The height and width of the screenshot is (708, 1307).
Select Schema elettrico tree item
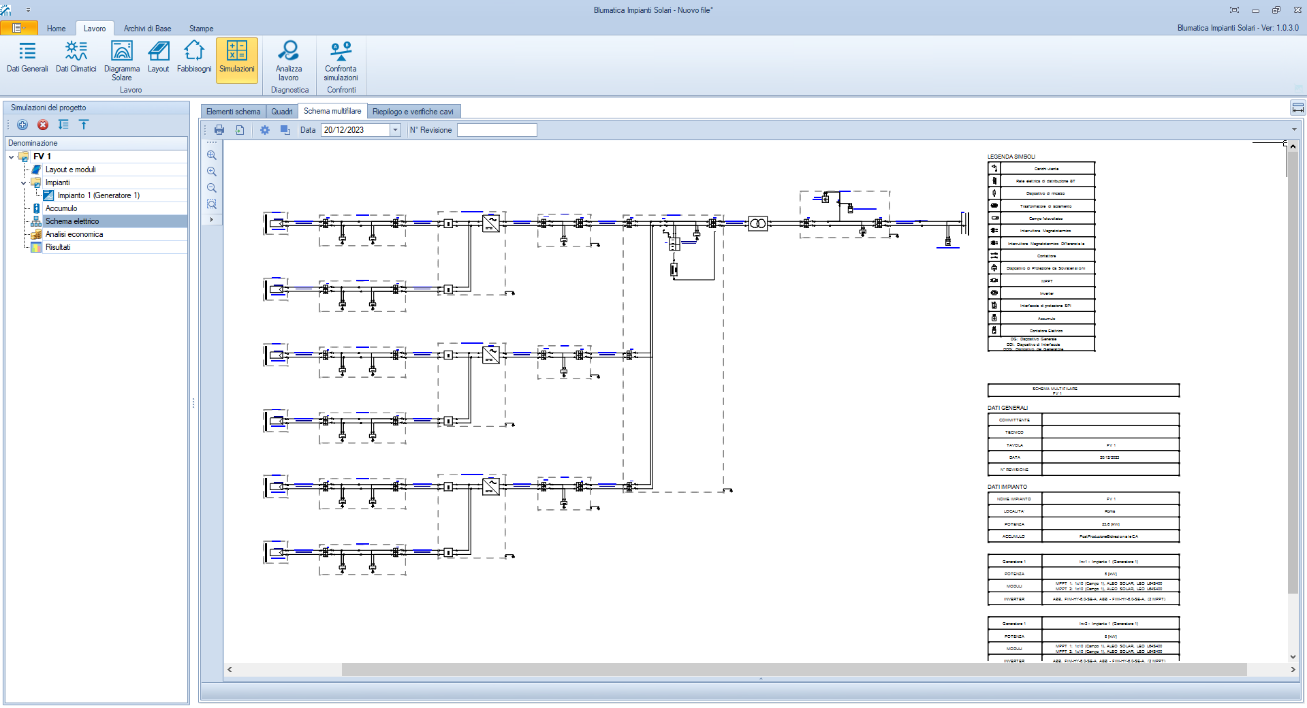tap(72, 221)
